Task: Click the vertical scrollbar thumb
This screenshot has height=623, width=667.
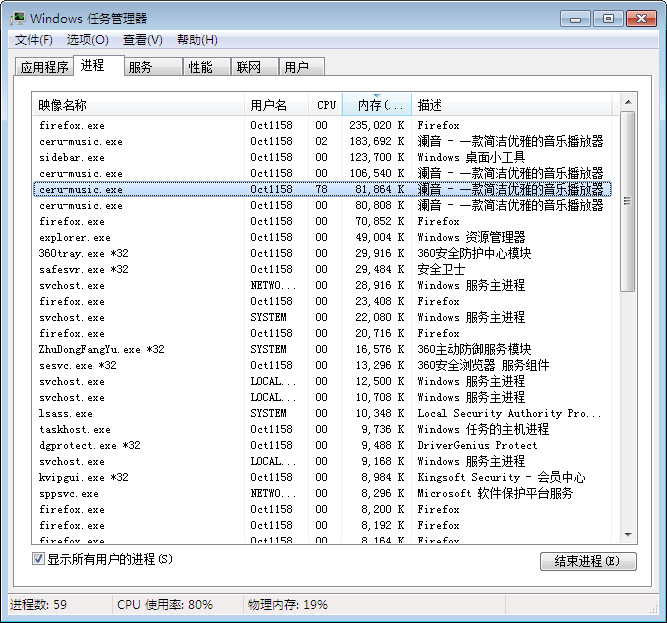Action: coord(627,200)
